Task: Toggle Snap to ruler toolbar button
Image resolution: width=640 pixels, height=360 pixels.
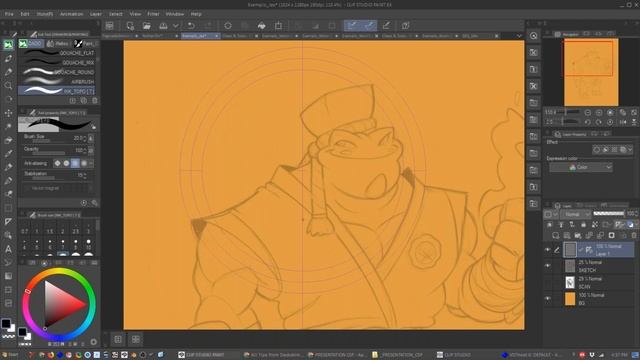Action: point(352,26)
